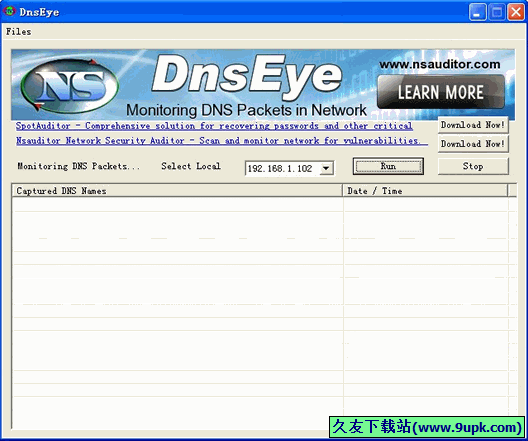
Task: Stop DNS monitoring with the Stop button
Action: [x=473, y=166]
